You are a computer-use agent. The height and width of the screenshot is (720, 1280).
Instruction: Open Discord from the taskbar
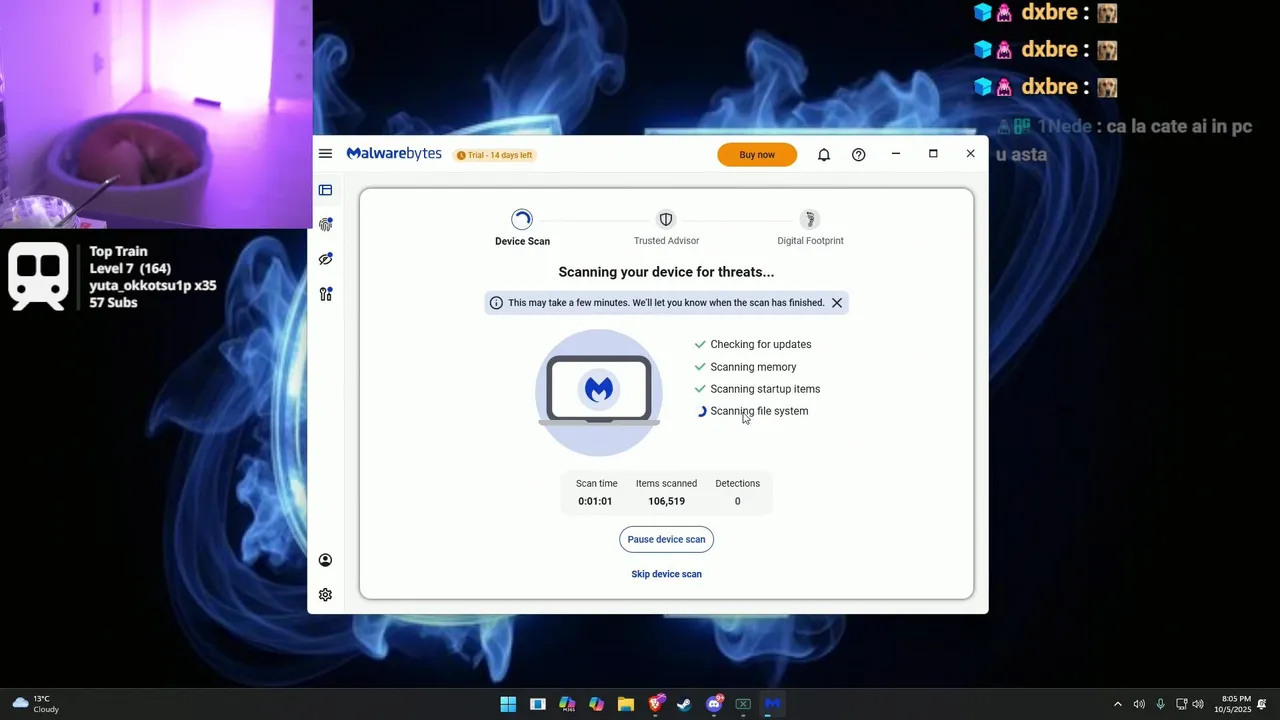[714, 704]
